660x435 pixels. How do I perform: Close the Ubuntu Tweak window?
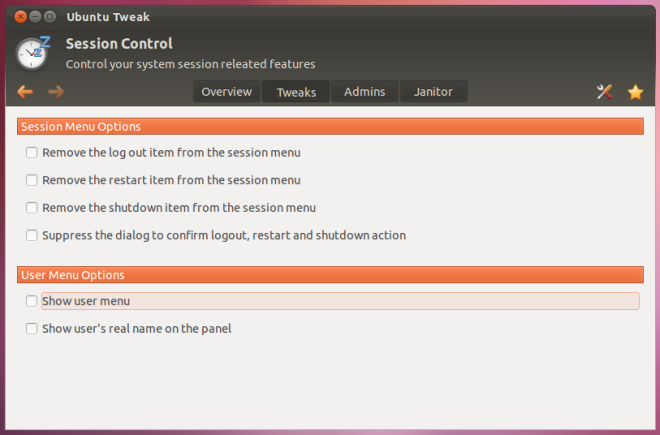(x=20, y=17)
